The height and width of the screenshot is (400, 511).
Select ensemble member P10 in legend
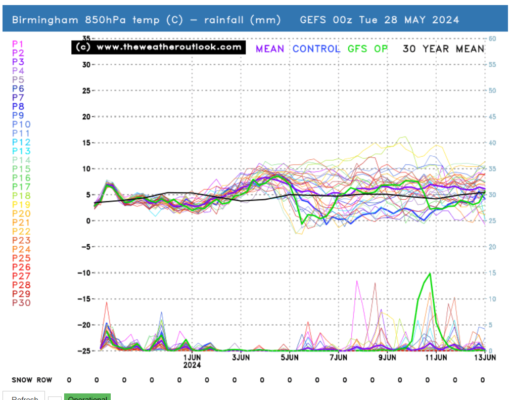click(21, 124)
